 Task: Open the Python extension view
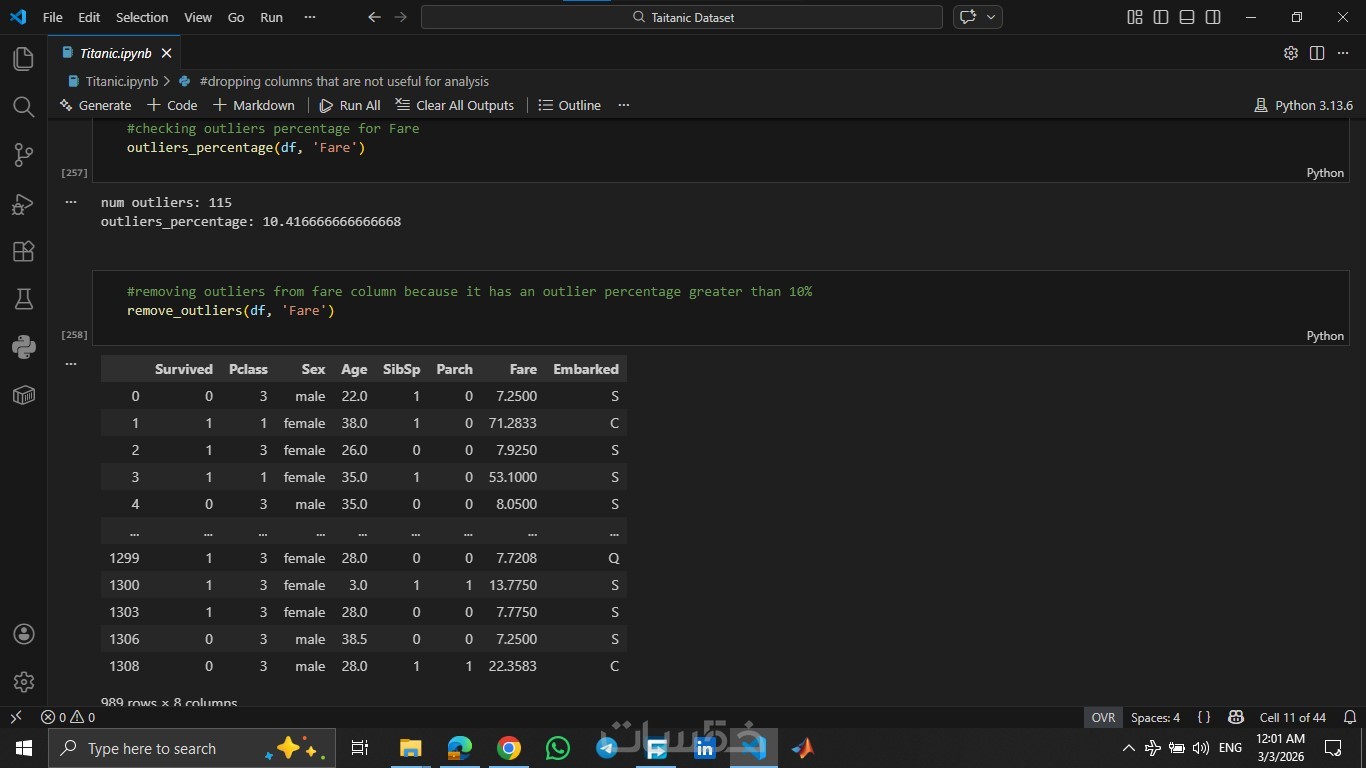24,347
